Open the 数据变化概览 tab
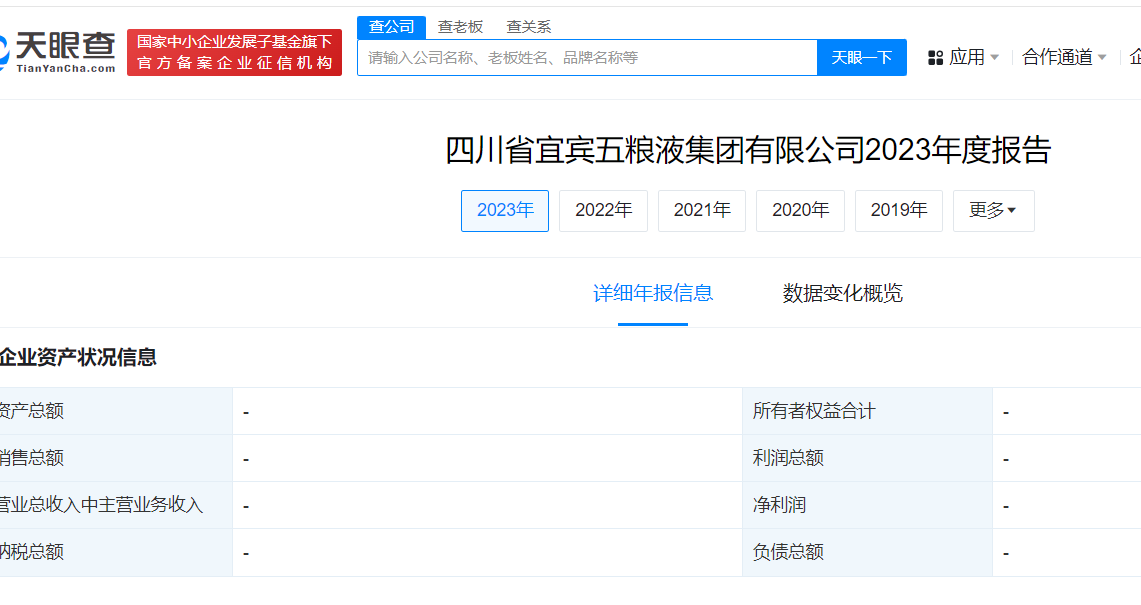This screenshot has width=1141, height=605. pos(842,293)
